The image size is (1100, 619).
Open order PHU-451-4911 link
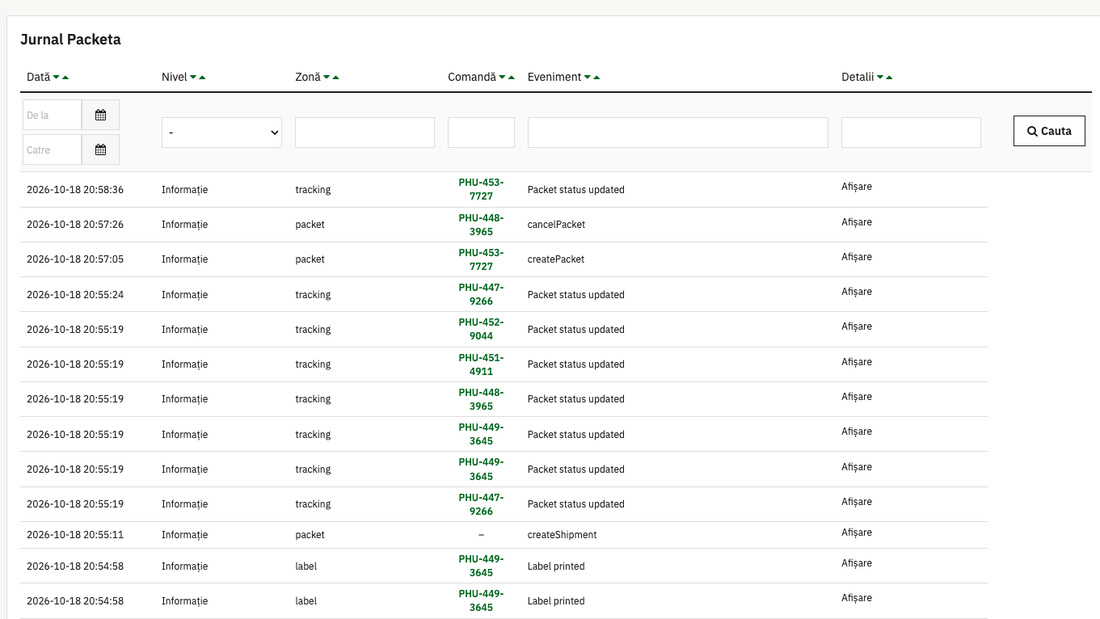pos(481,364)
